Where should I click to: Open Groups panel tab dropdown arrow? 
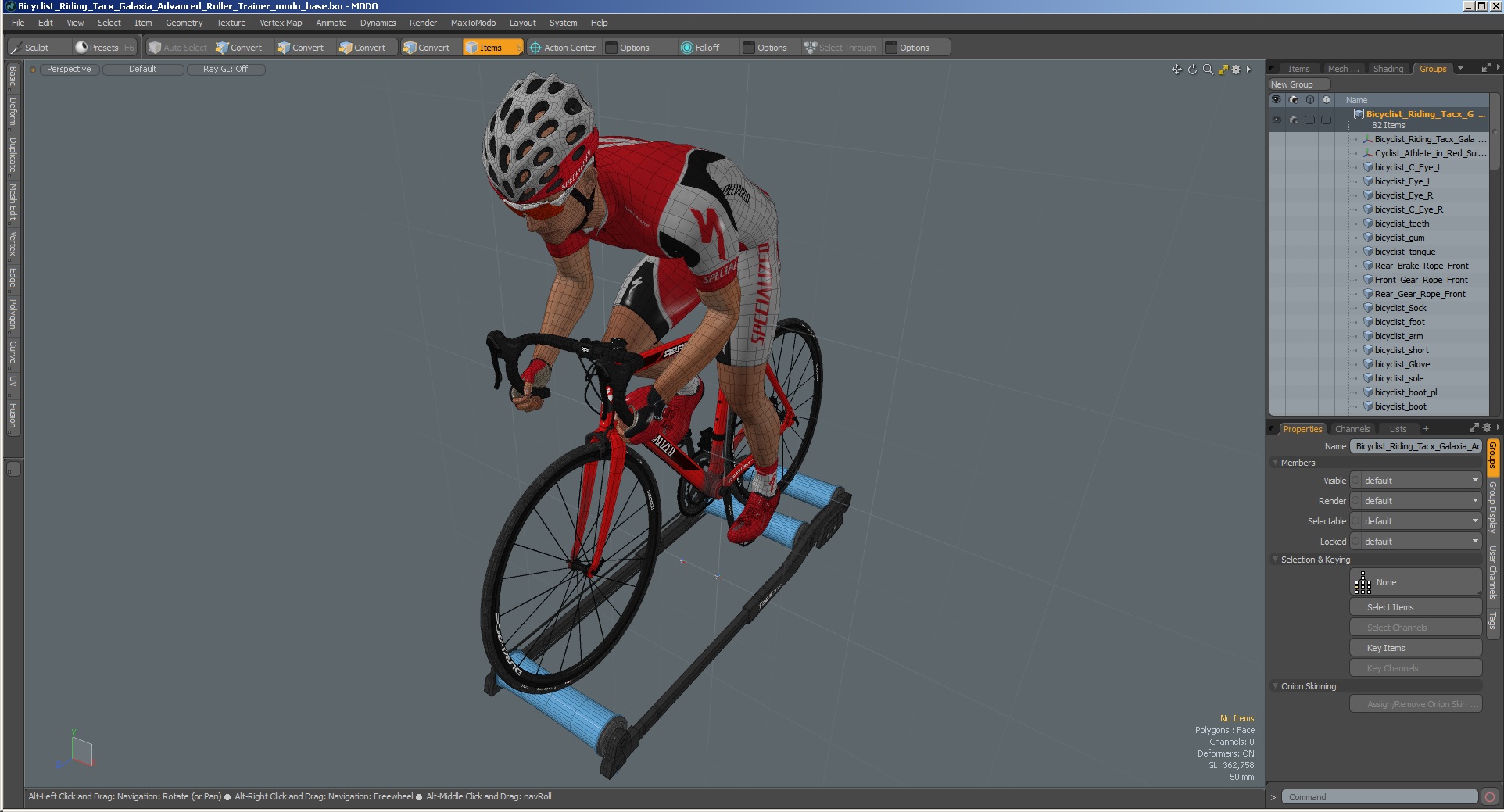tap(1460, 68)
